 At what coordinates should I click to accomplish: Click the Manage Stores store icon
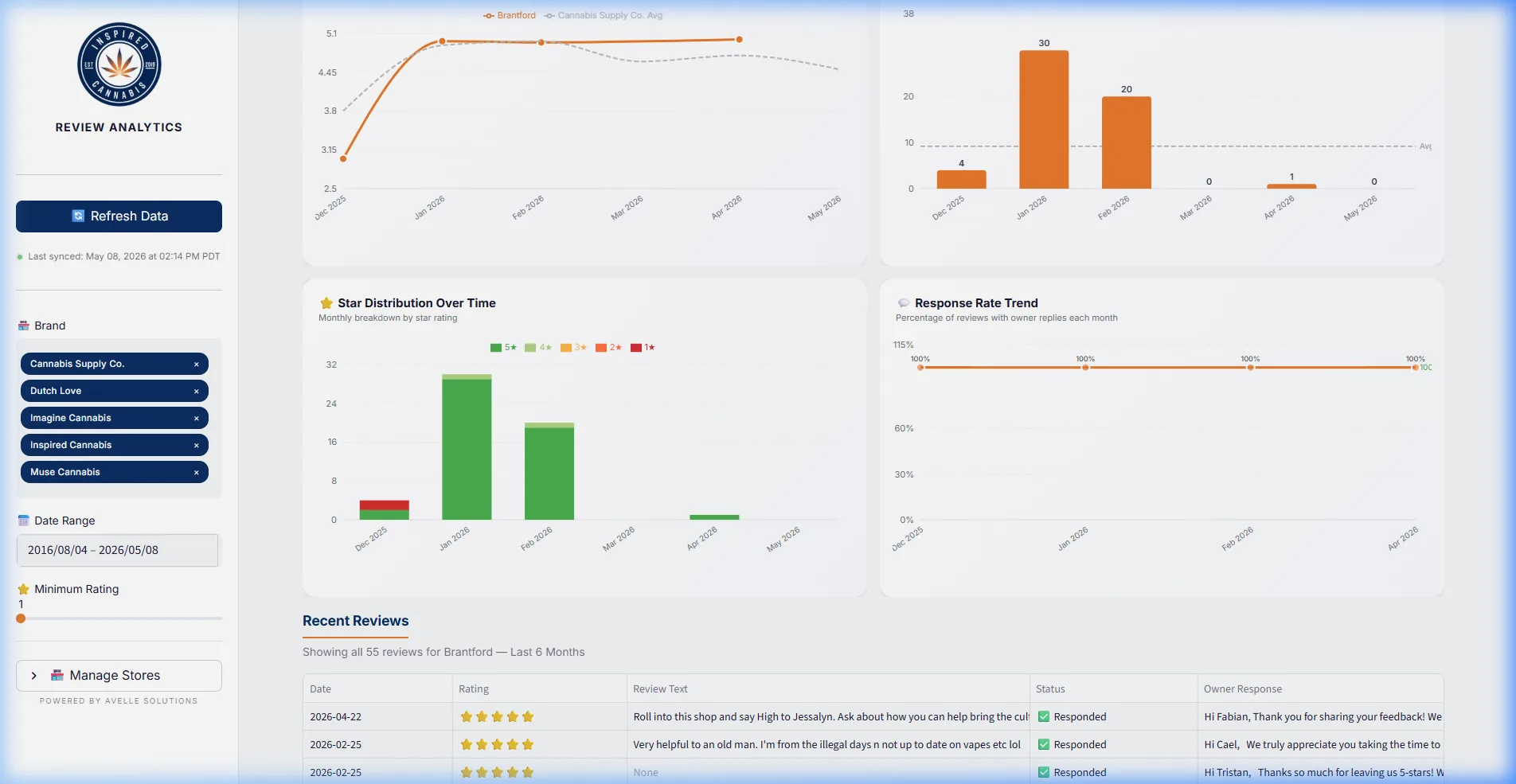pyautogui.click(x=57, y=675)
